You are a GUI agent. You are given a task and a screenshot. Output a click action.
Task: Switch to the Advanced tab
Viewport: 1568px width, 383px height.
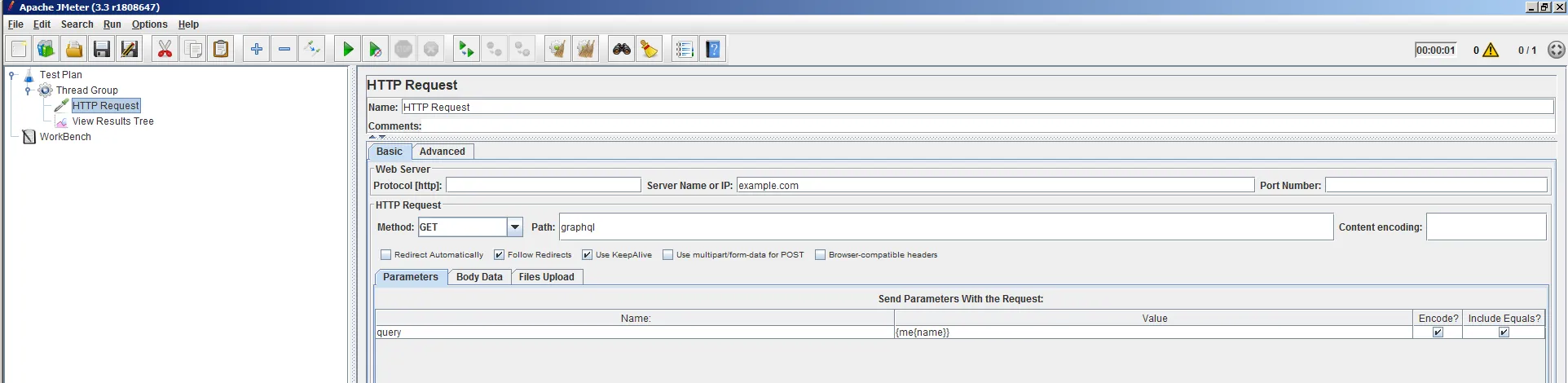click(443, 152)
